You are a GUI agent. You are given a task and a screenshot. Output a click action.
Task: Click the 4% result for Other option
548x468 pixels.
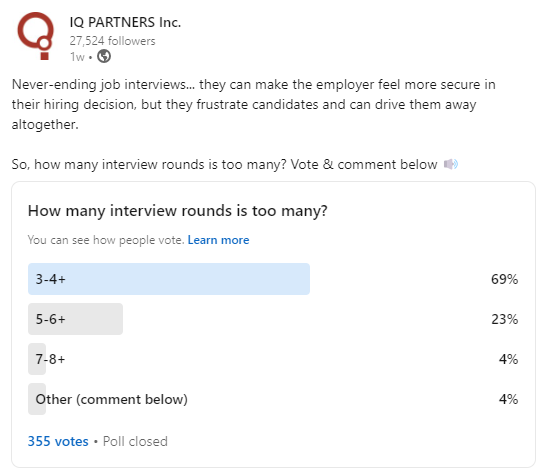click(x=508, y=399)
